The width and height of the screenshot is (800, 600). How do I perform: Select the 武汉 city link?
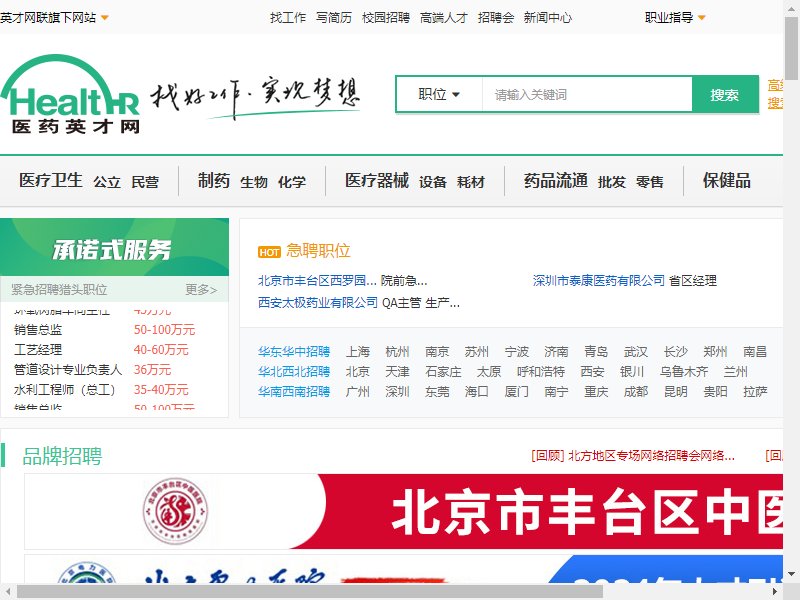click(636, 352)
